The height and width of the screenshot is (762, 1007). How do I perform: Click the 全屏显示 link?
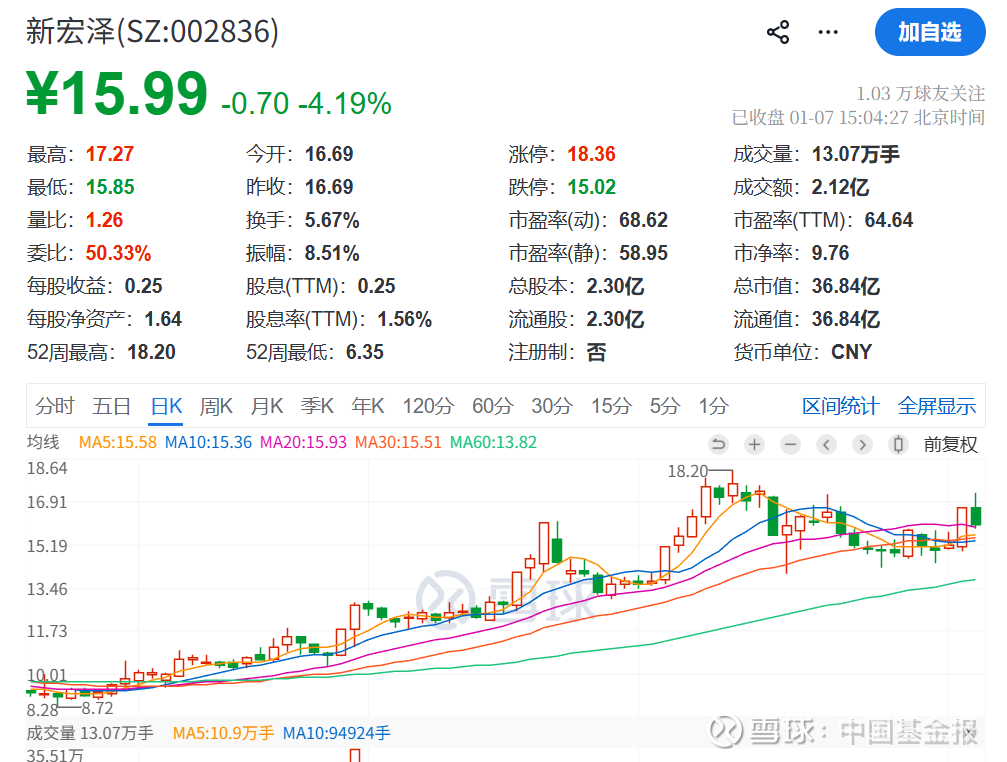click(x=936, y=406)
